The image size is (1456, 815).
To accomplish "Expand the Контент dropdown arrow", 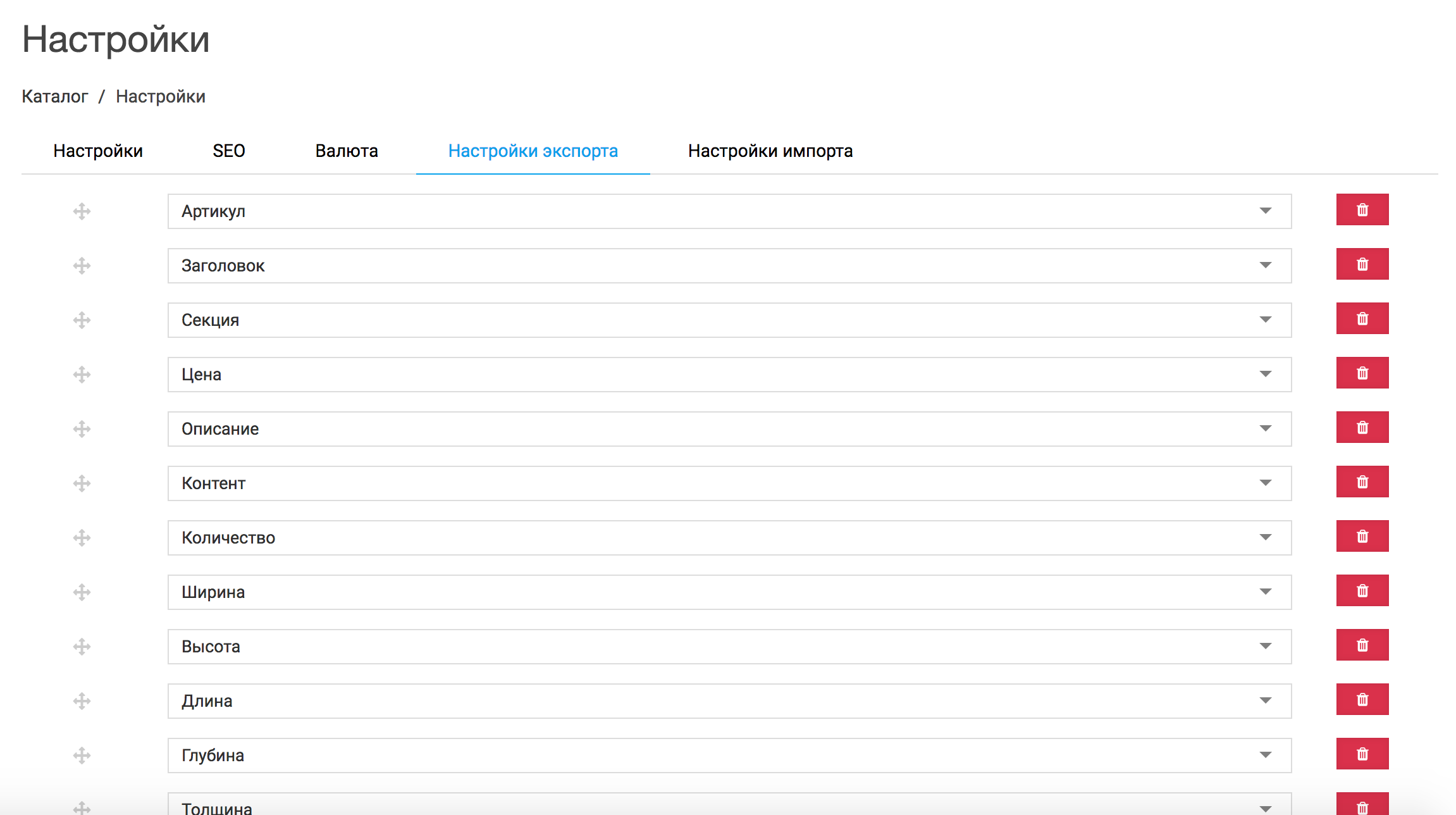I will (x=1265, y=483).
